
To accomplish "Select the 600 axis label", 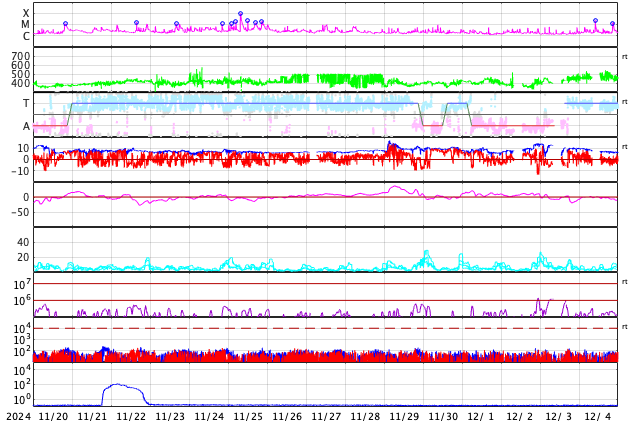I will point(21,65).
